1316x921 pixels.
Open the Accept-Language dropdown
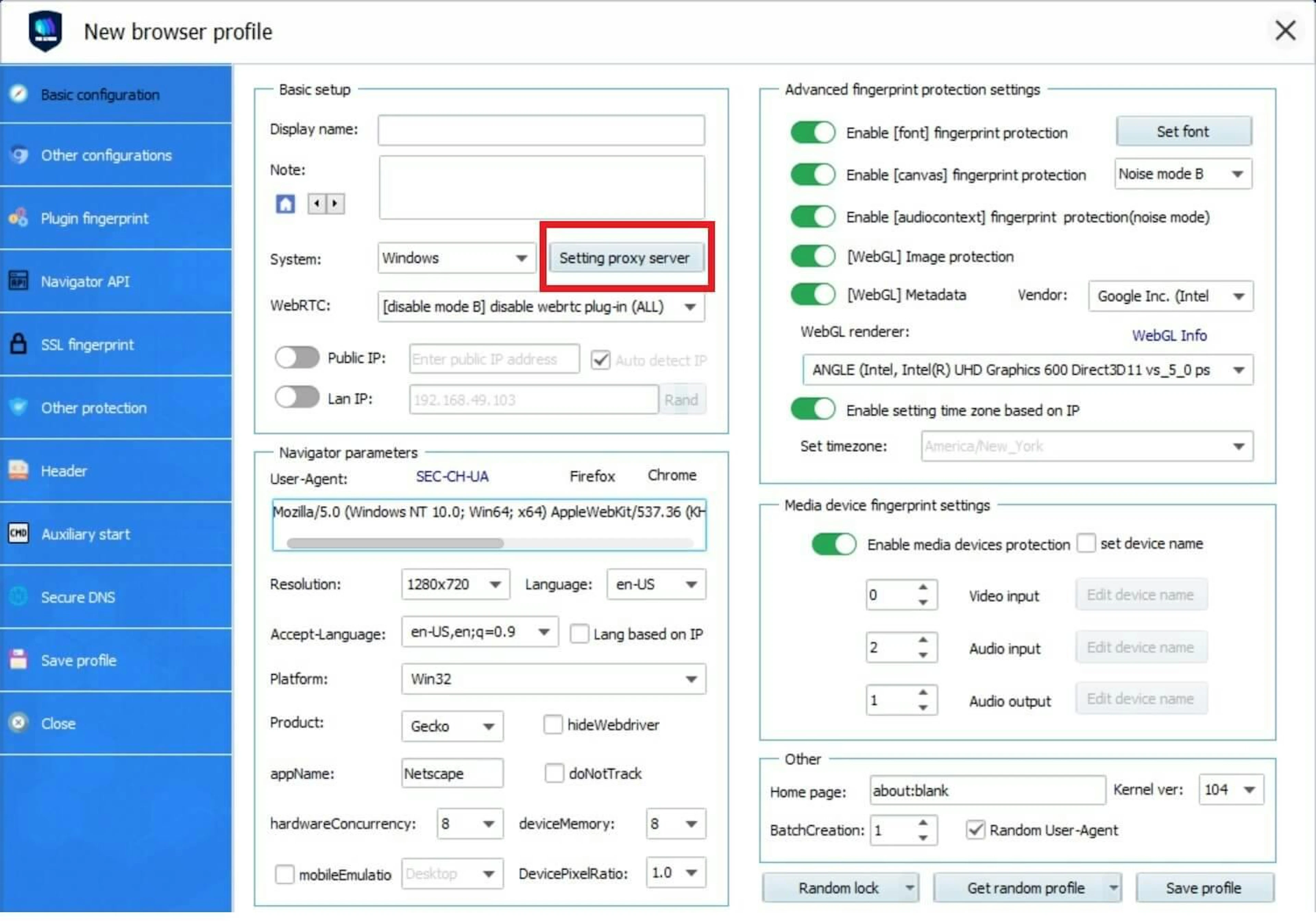click(480, 631)
